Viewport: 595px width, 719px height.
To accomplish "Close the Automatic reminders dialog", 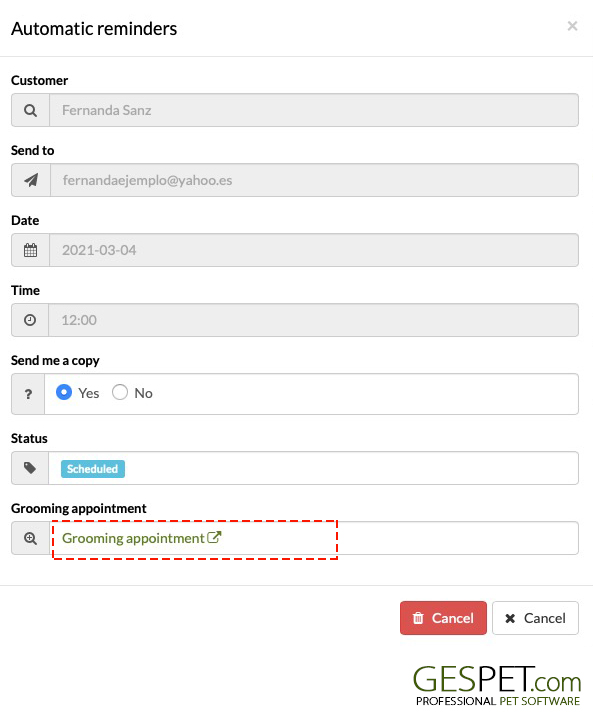I will (x=572, y=26).
